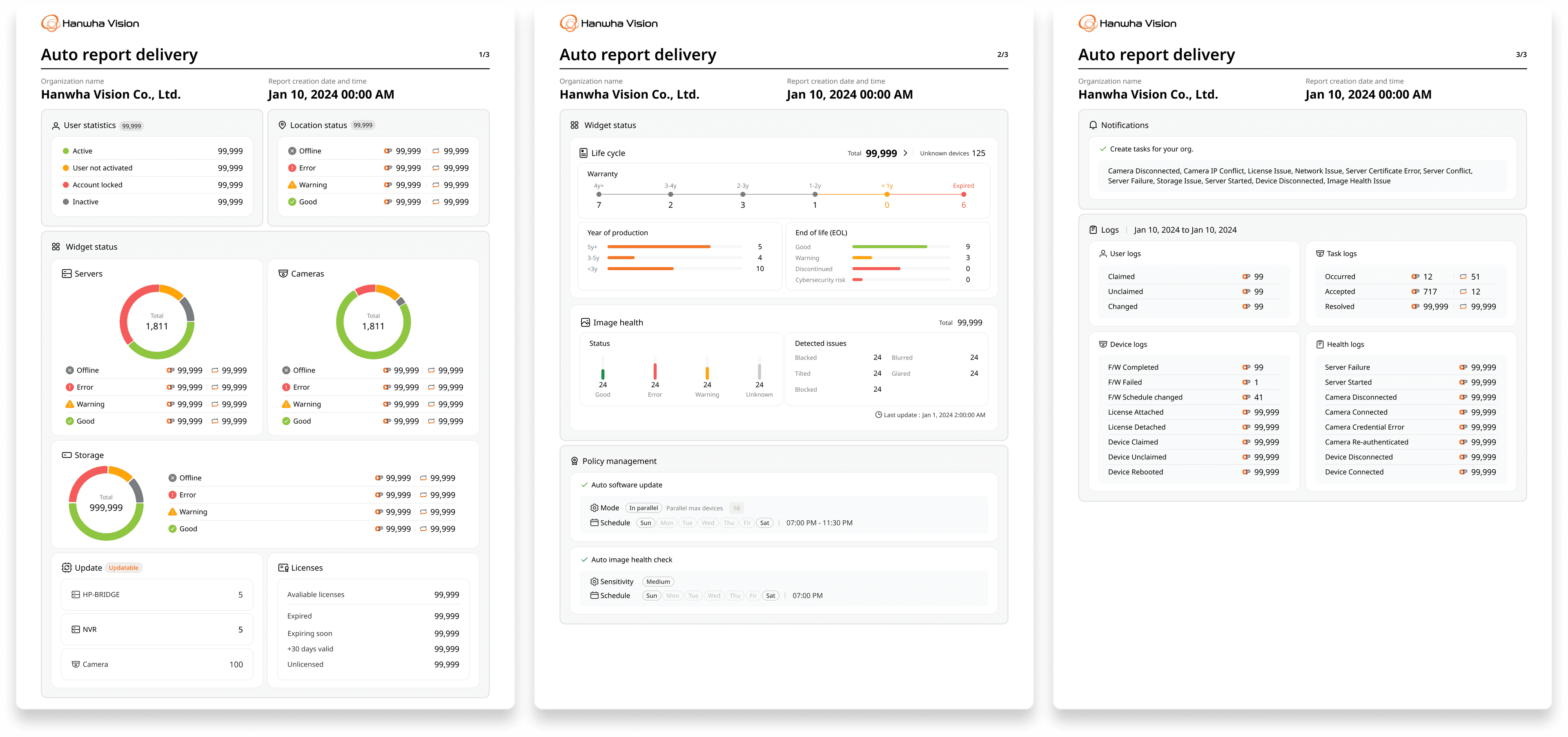Click the Expired marker on Warranty timeline
This screenshot has height=737, width=1568.
(x=964, y=195)
